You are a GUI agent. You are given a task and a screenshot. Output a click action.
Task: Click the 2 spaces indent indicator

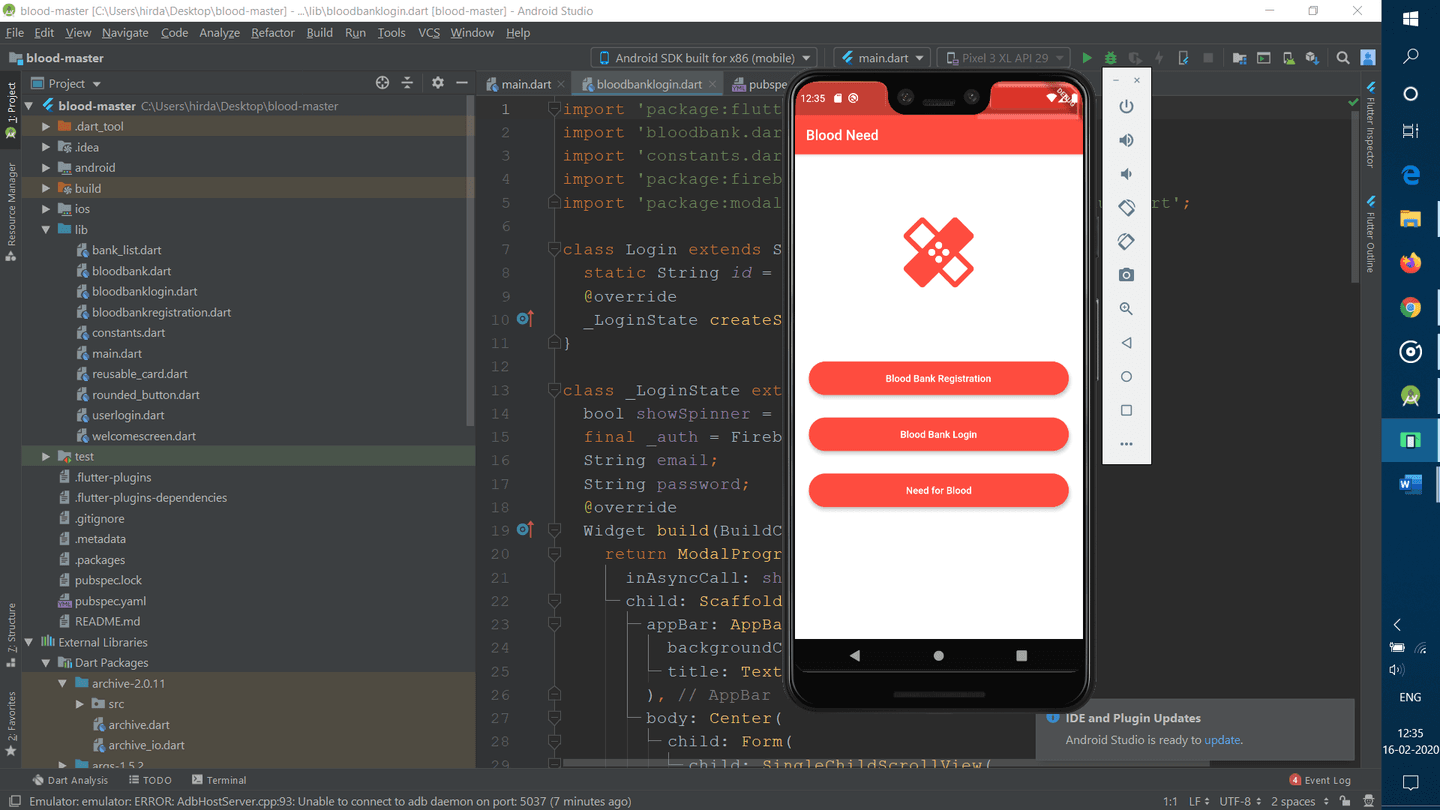coord(1298,801)
